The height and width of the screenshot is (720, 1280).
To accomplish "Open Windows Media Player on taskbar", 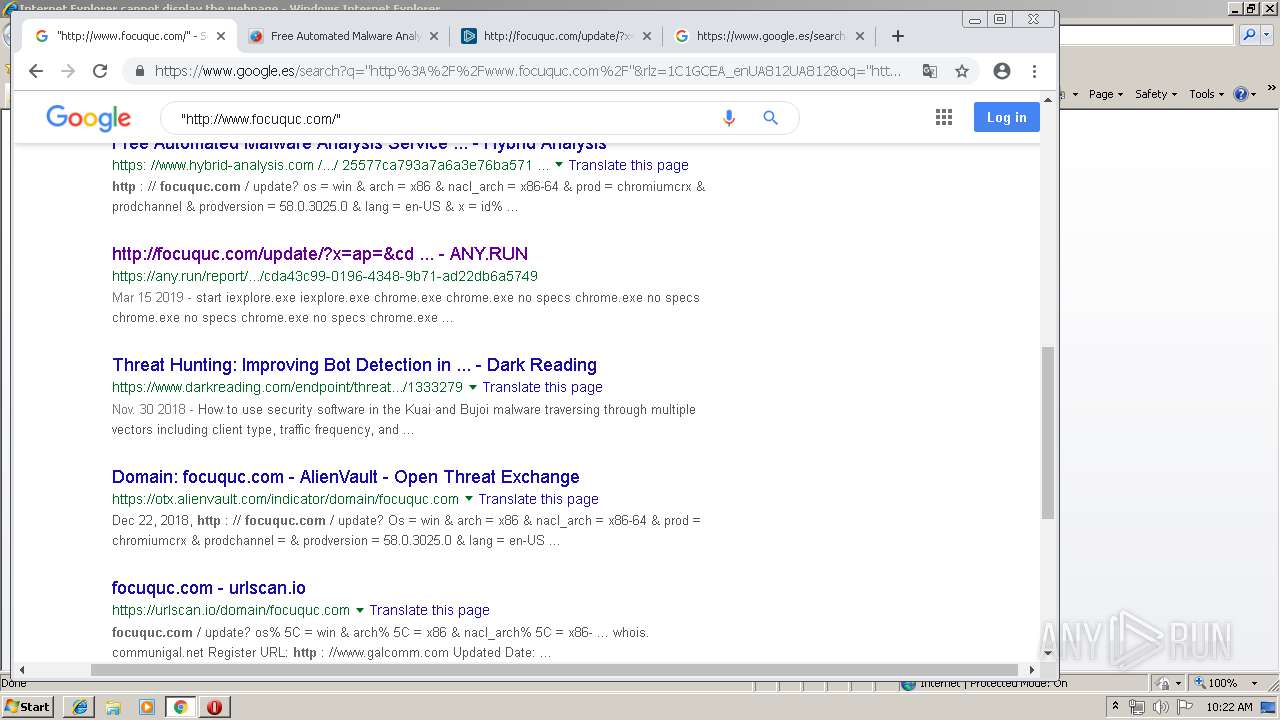I will click(147, 707).
